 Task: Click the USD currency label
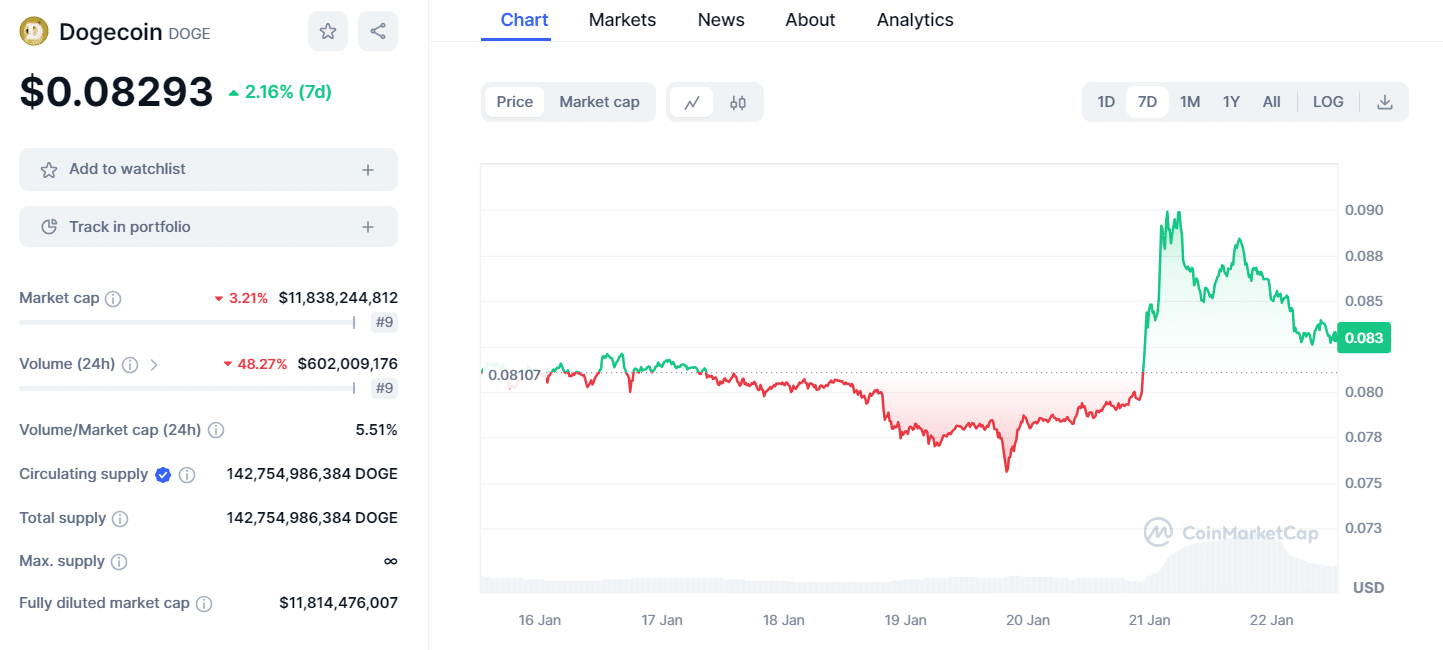click(1368, 587)
